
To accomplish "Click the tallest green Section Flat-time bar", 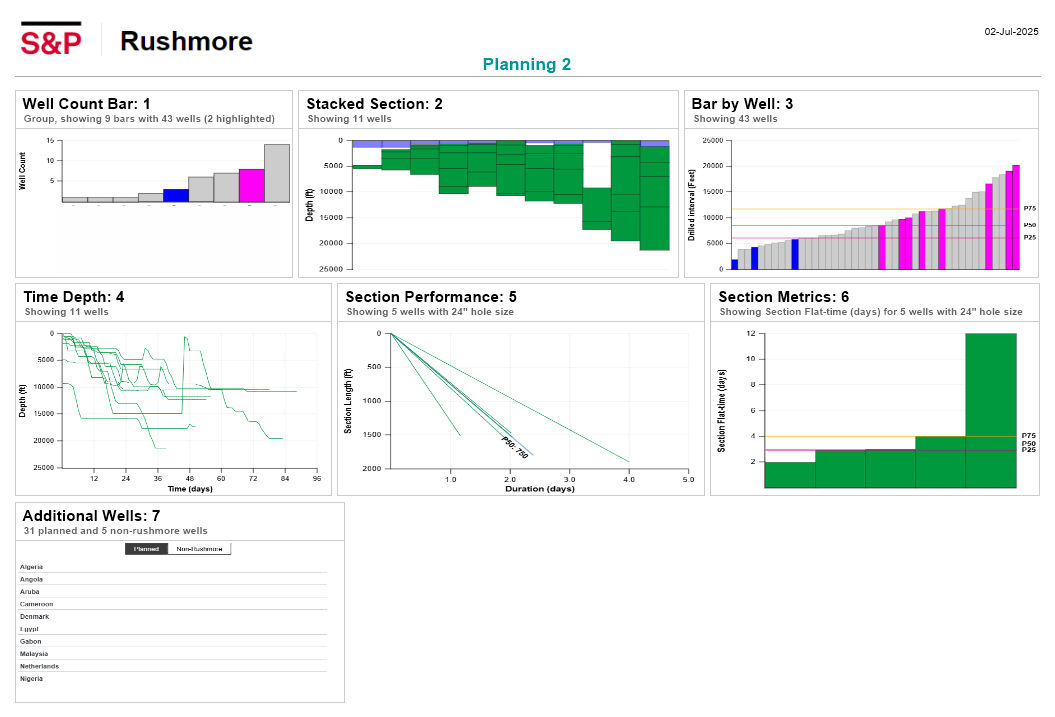I will pos(990,410).
